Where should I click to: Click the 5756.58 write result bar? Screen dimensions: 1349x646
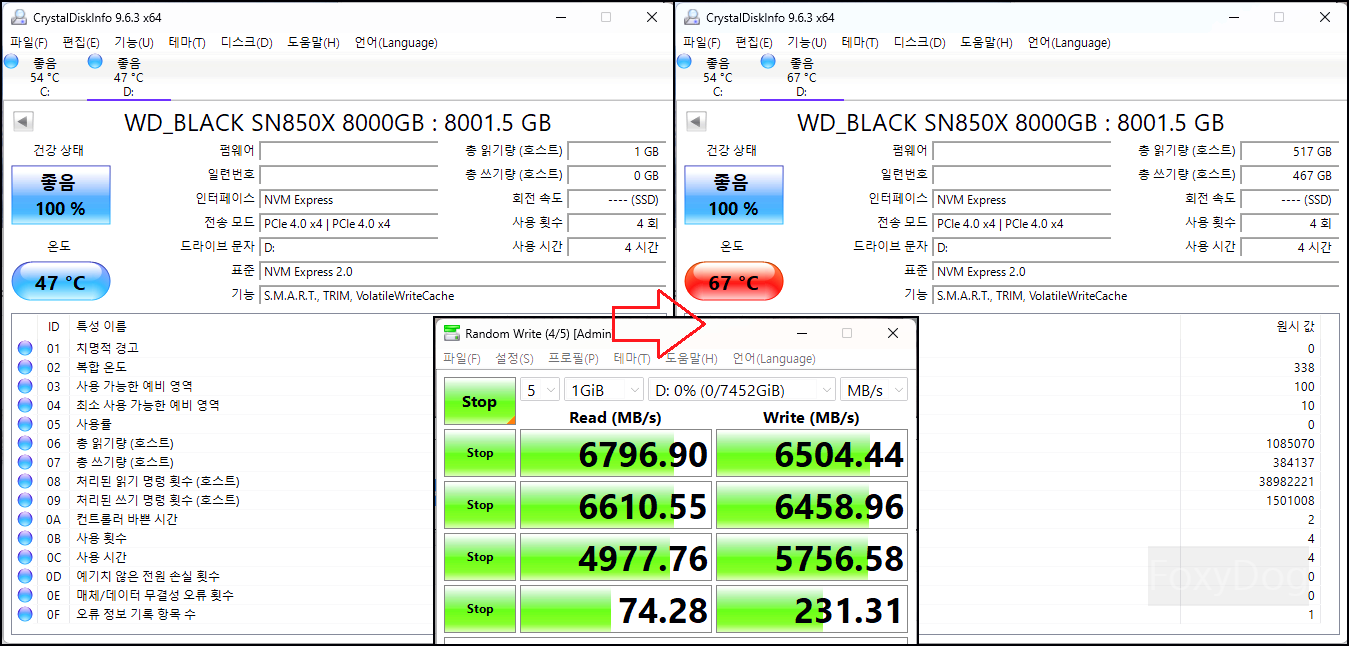(x=812, y=558)
